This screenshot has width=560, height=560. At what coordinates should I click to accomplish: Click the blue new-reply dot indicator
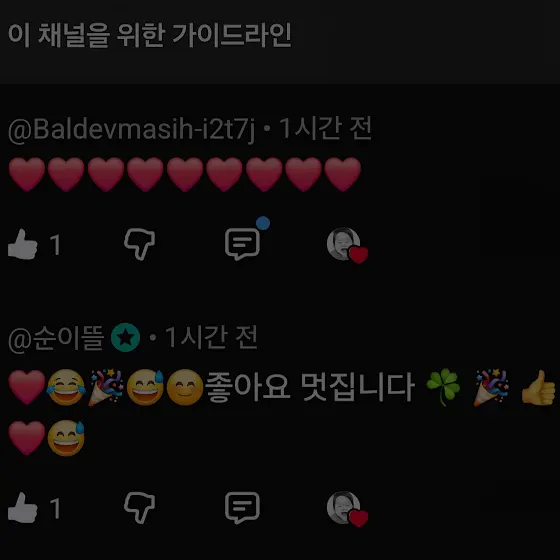263,223
